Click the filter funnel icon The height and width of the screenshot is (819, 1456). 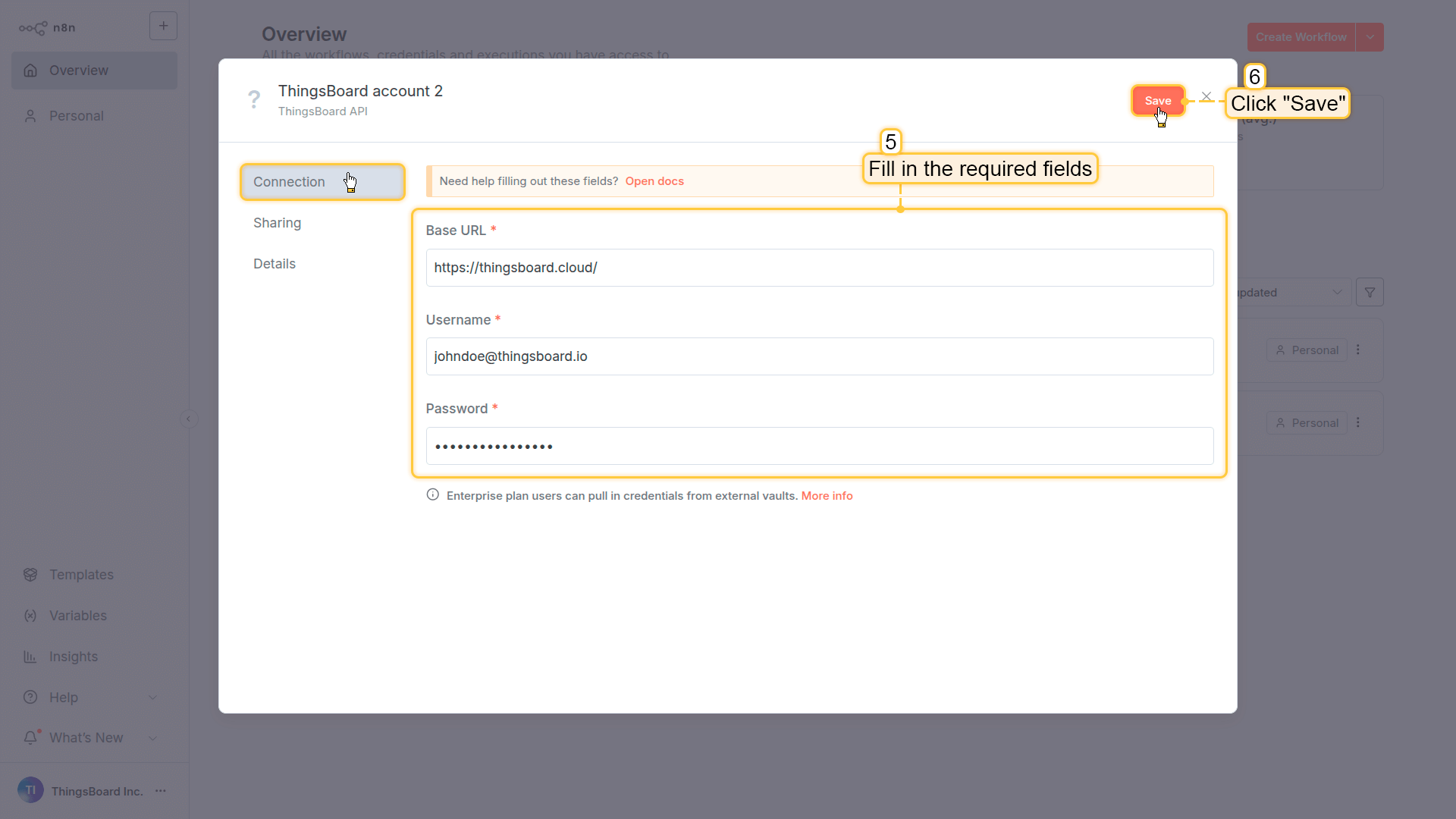[1370, 293]
